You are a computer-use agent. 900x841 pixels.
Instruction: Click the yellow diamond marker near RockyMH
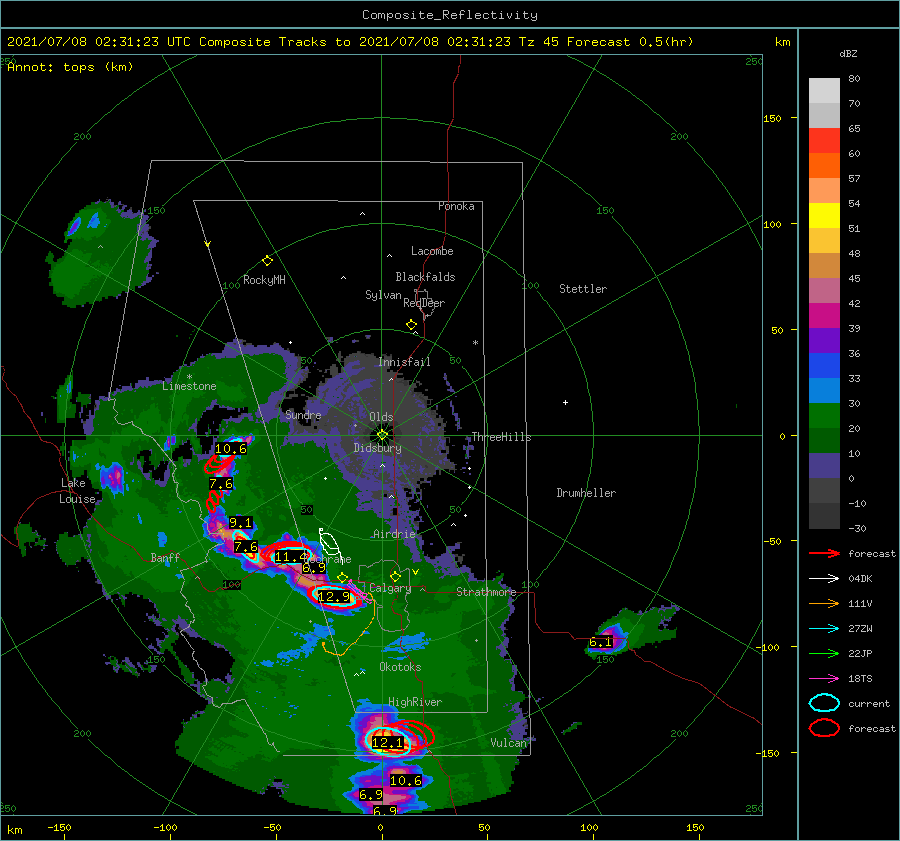point(267,261)
